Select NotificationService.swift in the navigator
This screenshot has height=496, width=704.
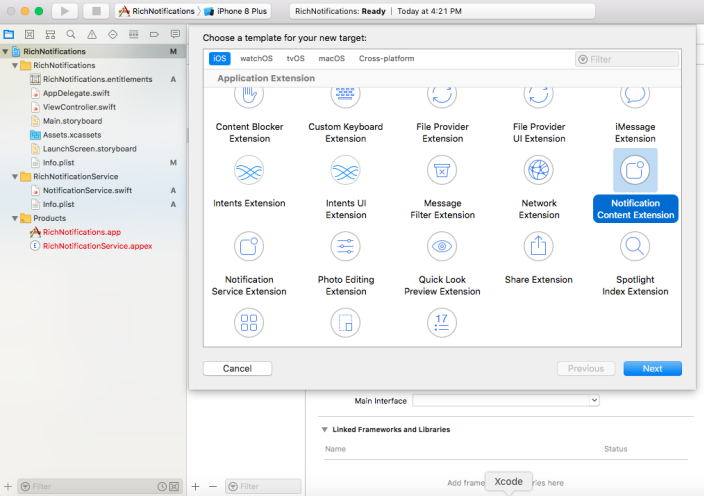[87, 191]
